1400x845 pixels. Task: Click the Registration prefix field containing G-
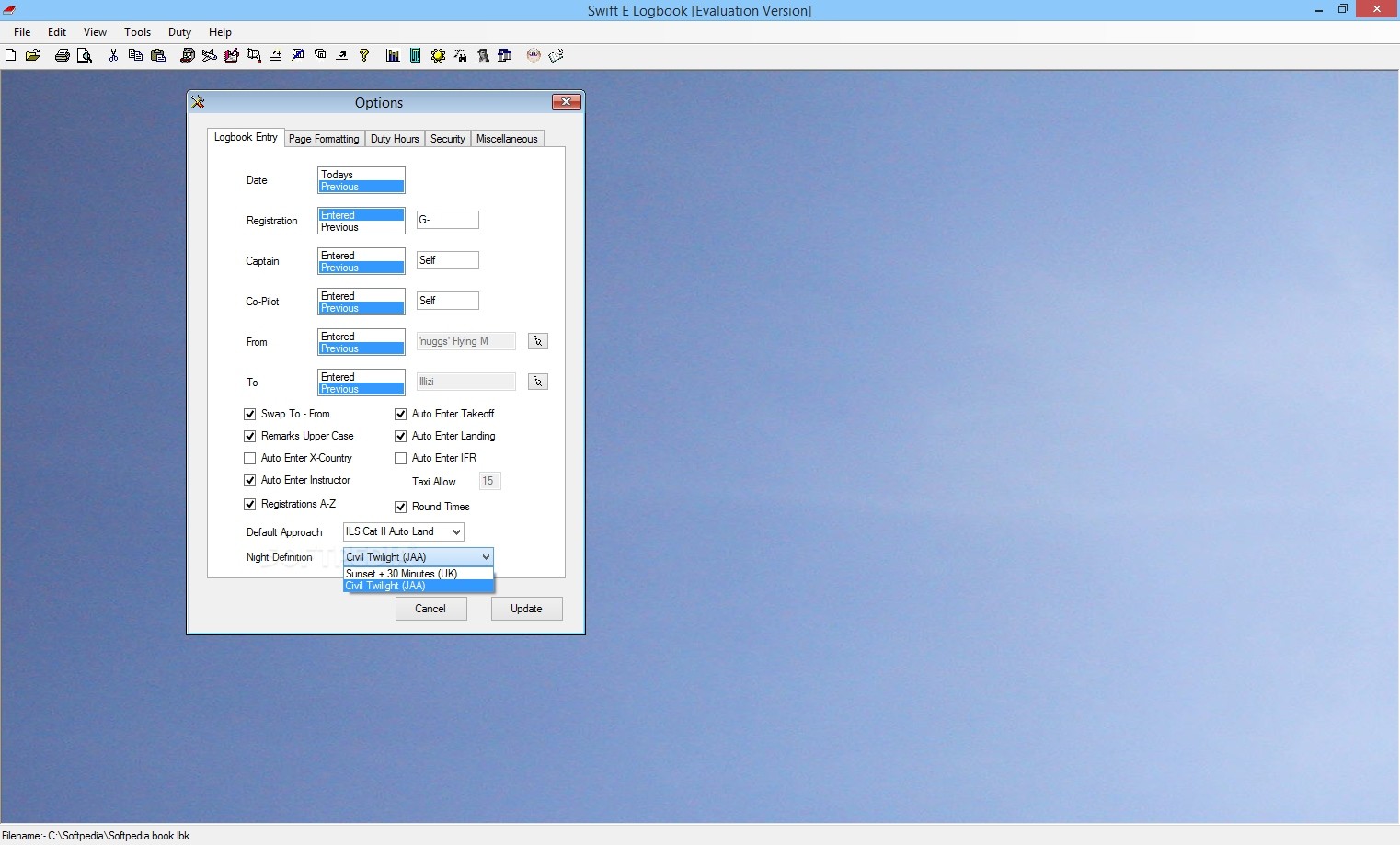tap(448, 220)
